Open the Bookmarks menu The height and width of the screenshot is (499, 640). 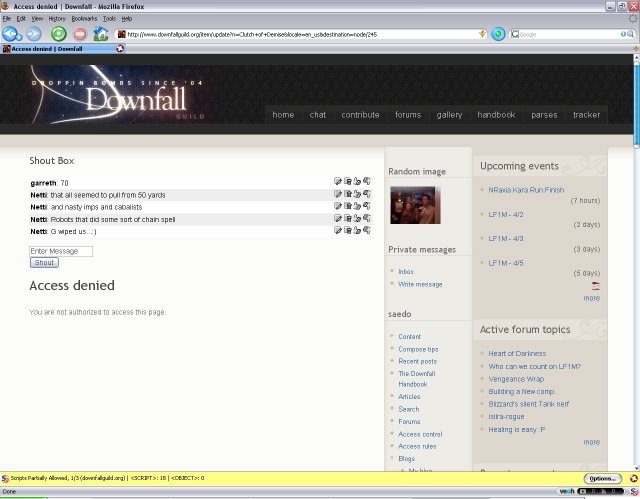click(84, 19)
